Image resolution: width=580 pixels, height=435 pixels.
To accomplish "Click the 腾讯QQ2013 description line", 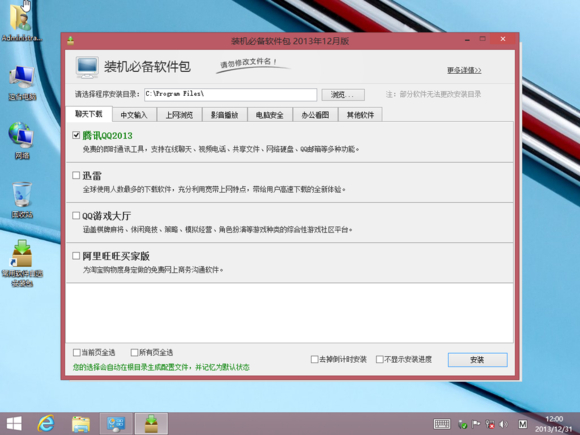I will pyautogui.click(x=221, y=149).
